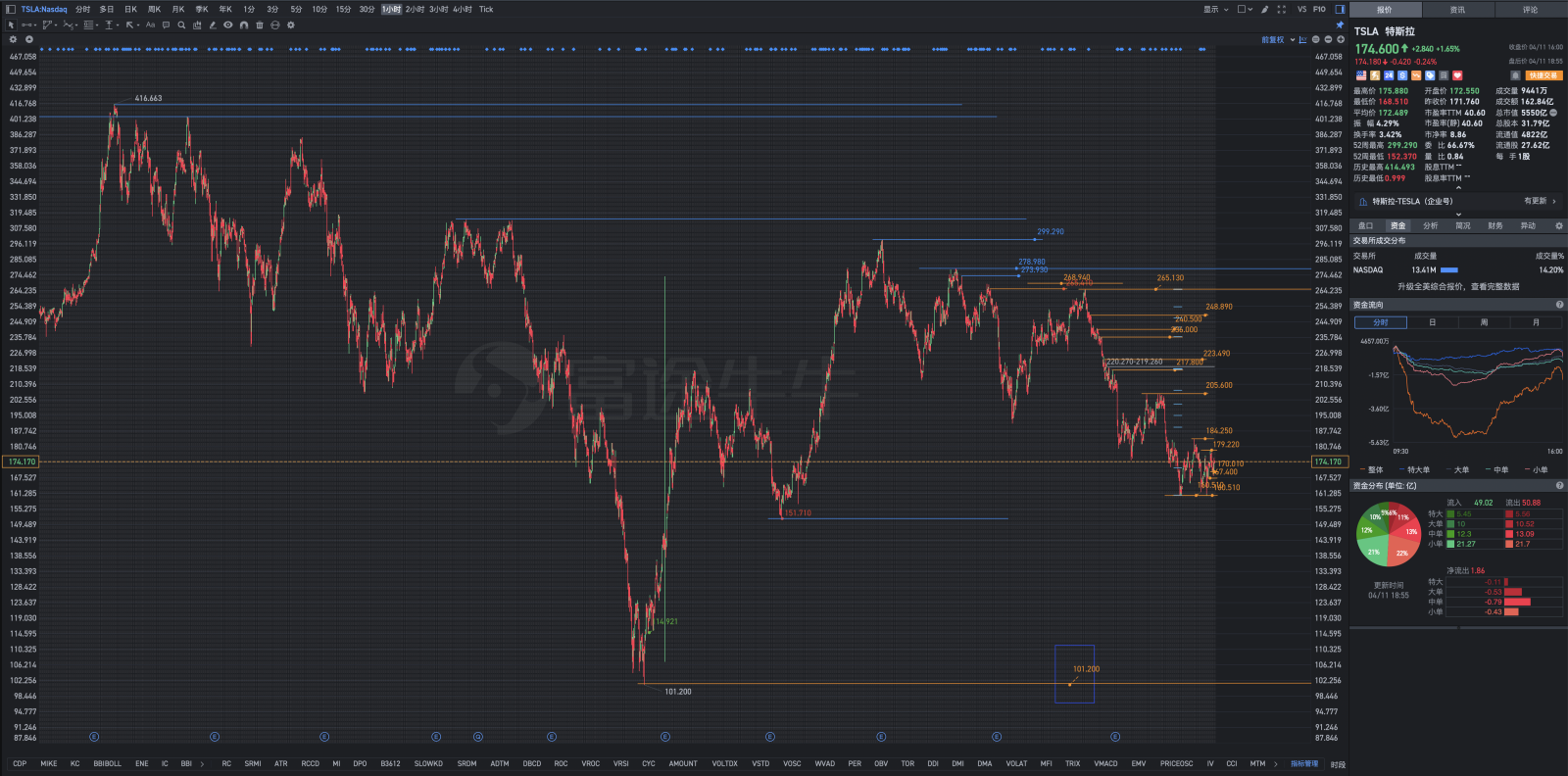Pin the chart with the blue pin icon
The width and height of the screenshot is (1568, 776).
point(1340,24)
